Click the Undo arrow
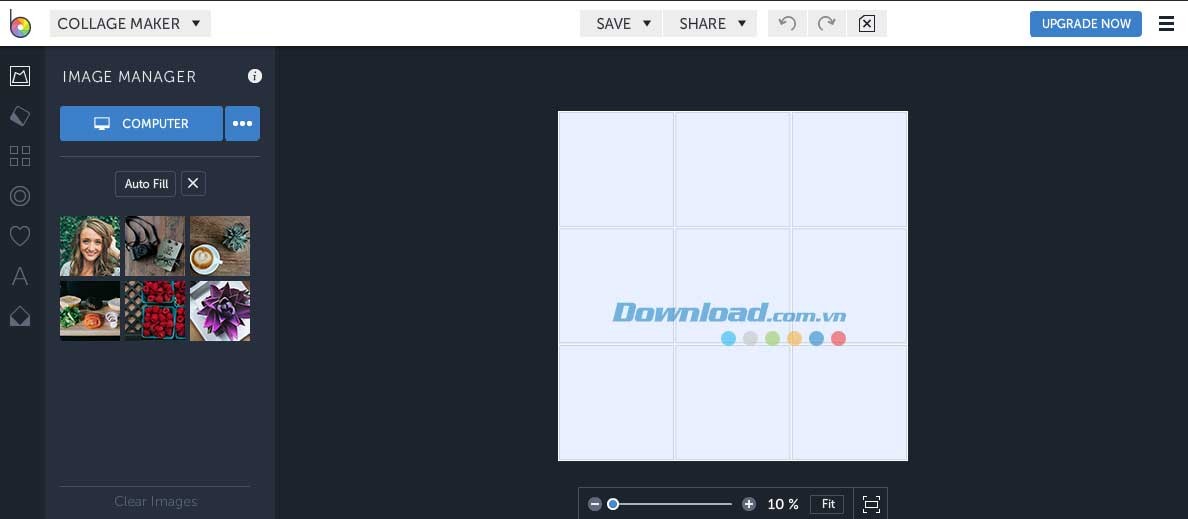This screenshot has width=1188, height=519. tap(787, 23)
